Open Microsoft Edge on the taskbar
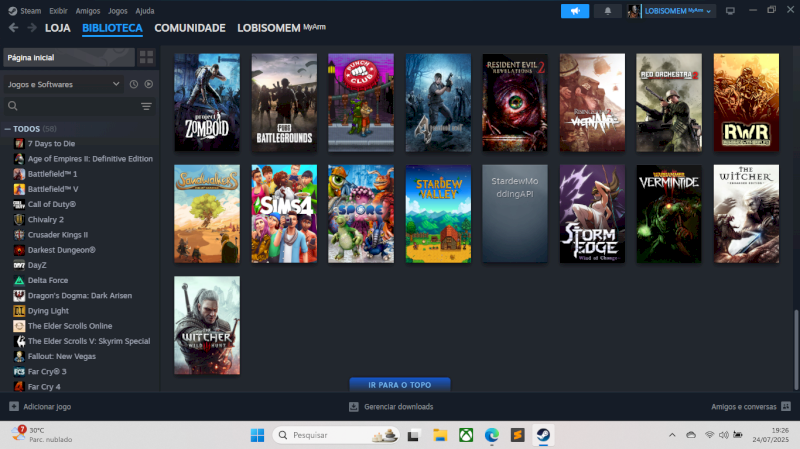 [x=492, y=435]
